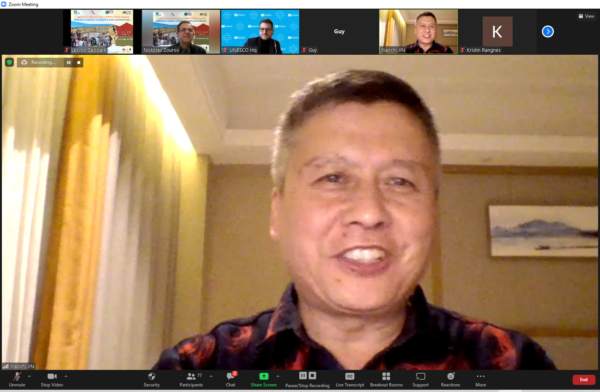Stop Video camera
The image size is (600, 392).
[x=52, y=379]
